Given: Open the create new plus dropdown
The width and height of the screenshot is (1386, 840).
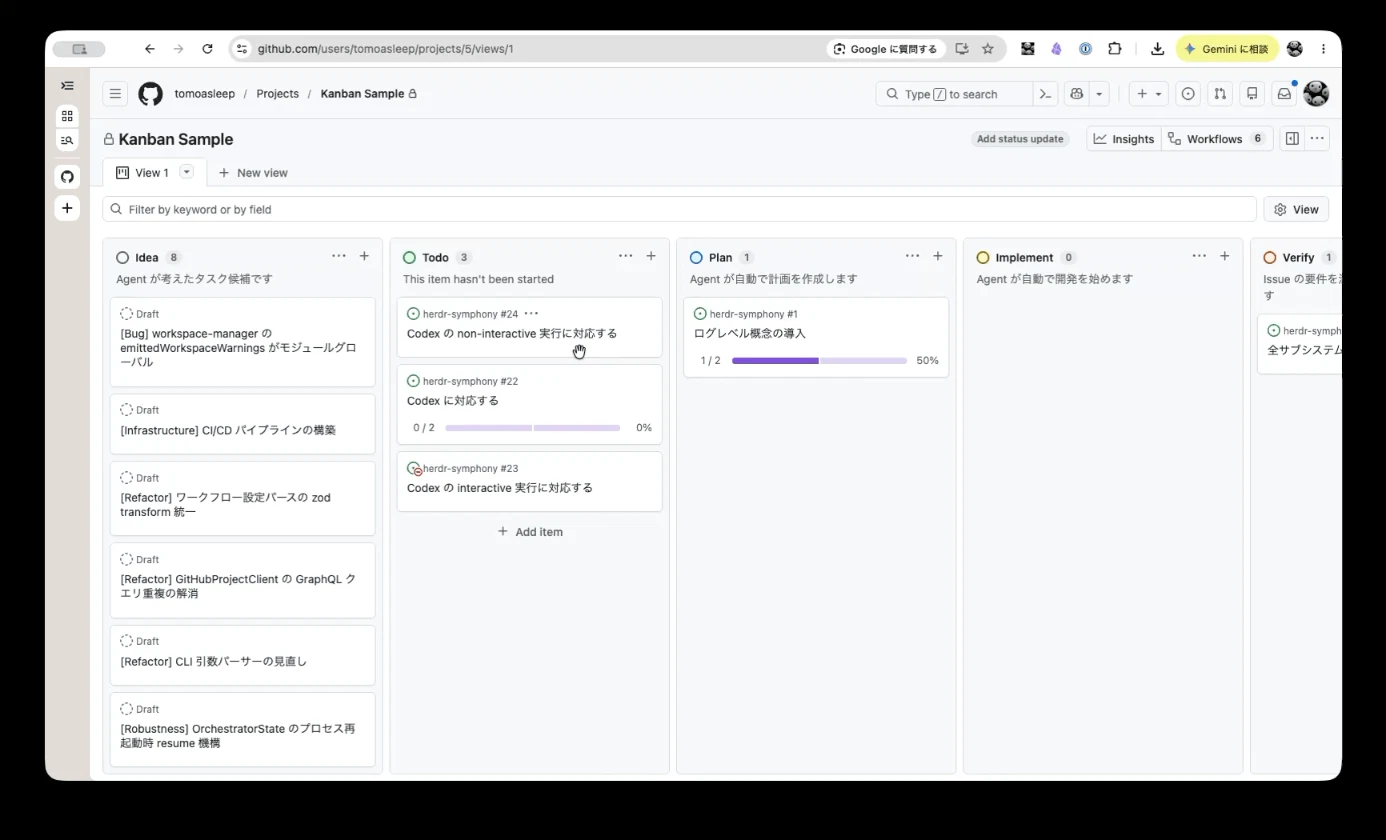Looking at the screenshot, I should tap(1149, 94).
